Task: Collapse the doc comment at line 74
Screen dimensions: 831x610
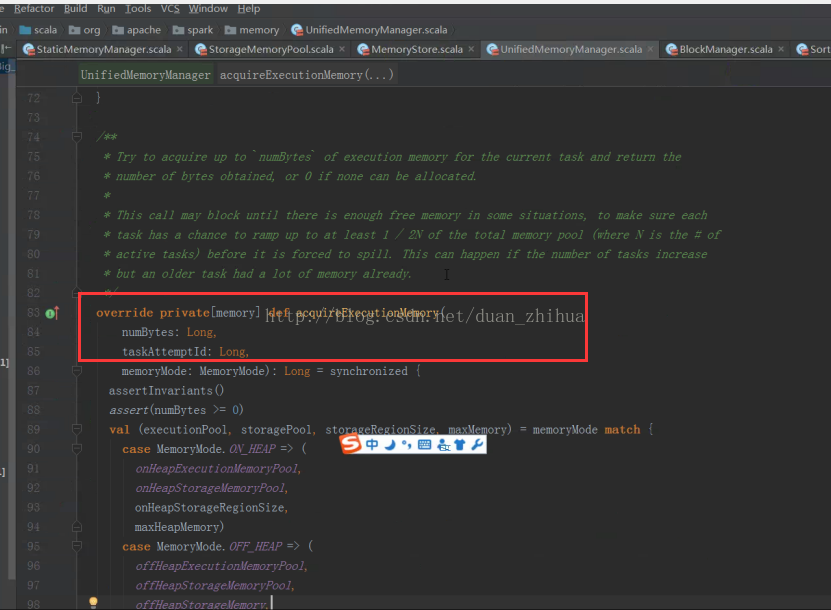Action: [x=77, y=137]
